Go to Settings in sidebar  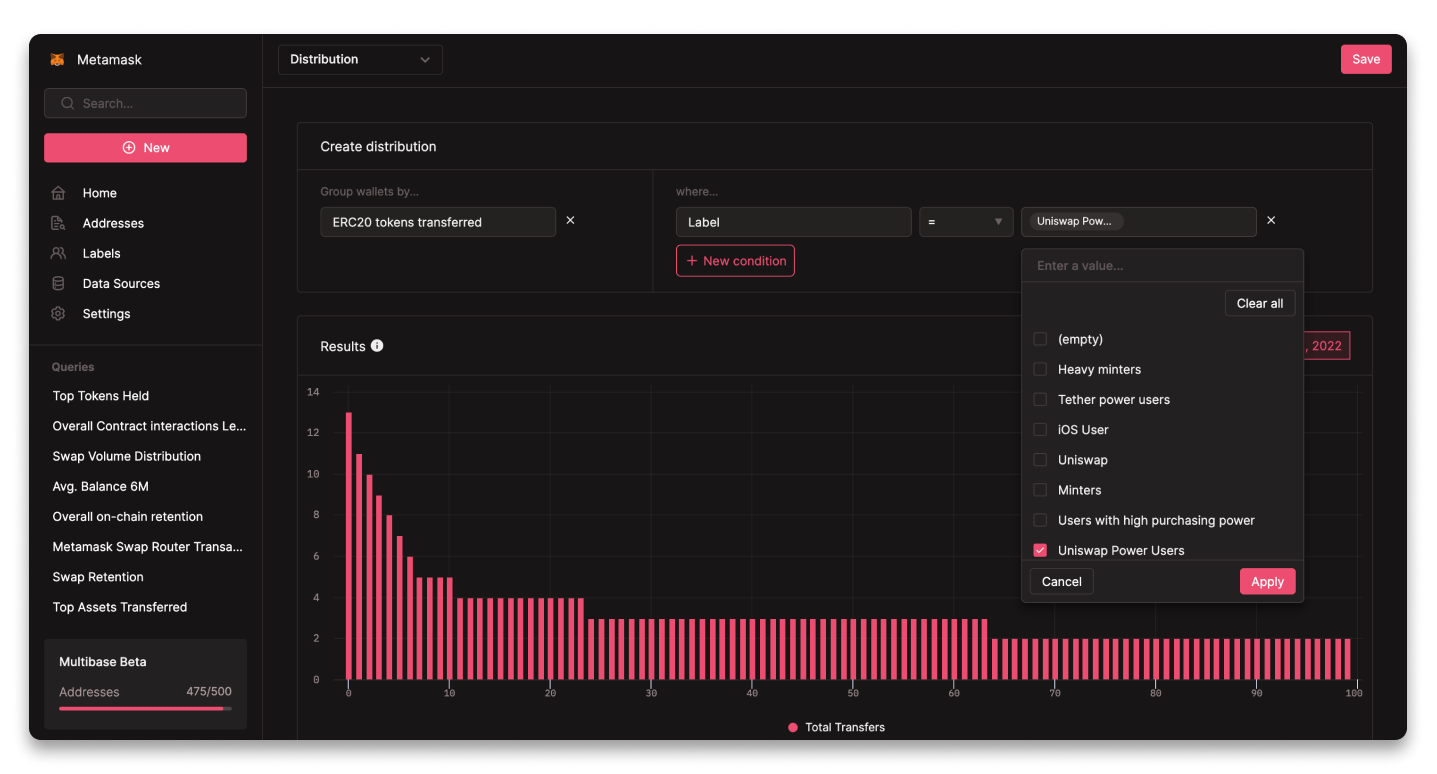pos(106,313)
